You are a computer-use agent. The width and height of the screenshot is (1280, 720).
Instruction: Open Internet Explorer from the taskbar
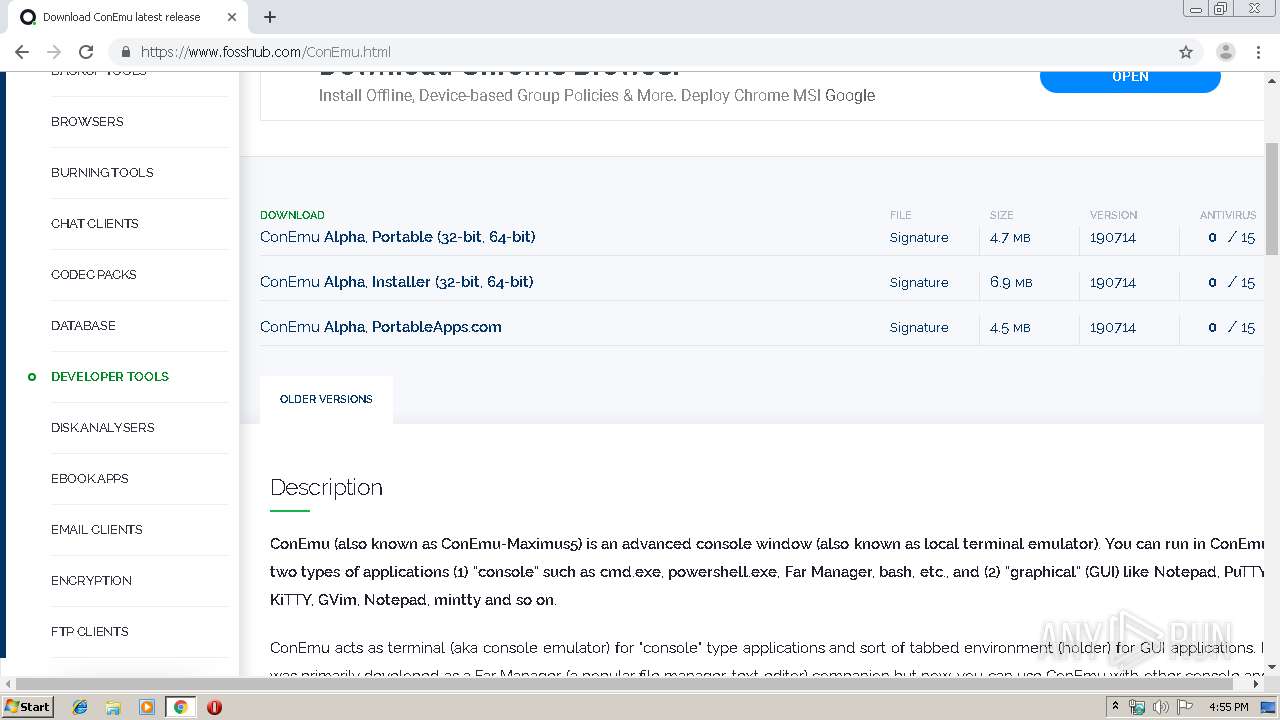(x=80, y=707)
